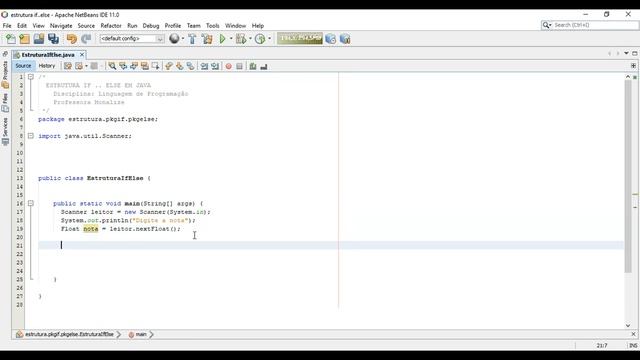Click the split editor icon at toolbar right
This screenshot has width=640, height=360.
[x=633, y=66]
